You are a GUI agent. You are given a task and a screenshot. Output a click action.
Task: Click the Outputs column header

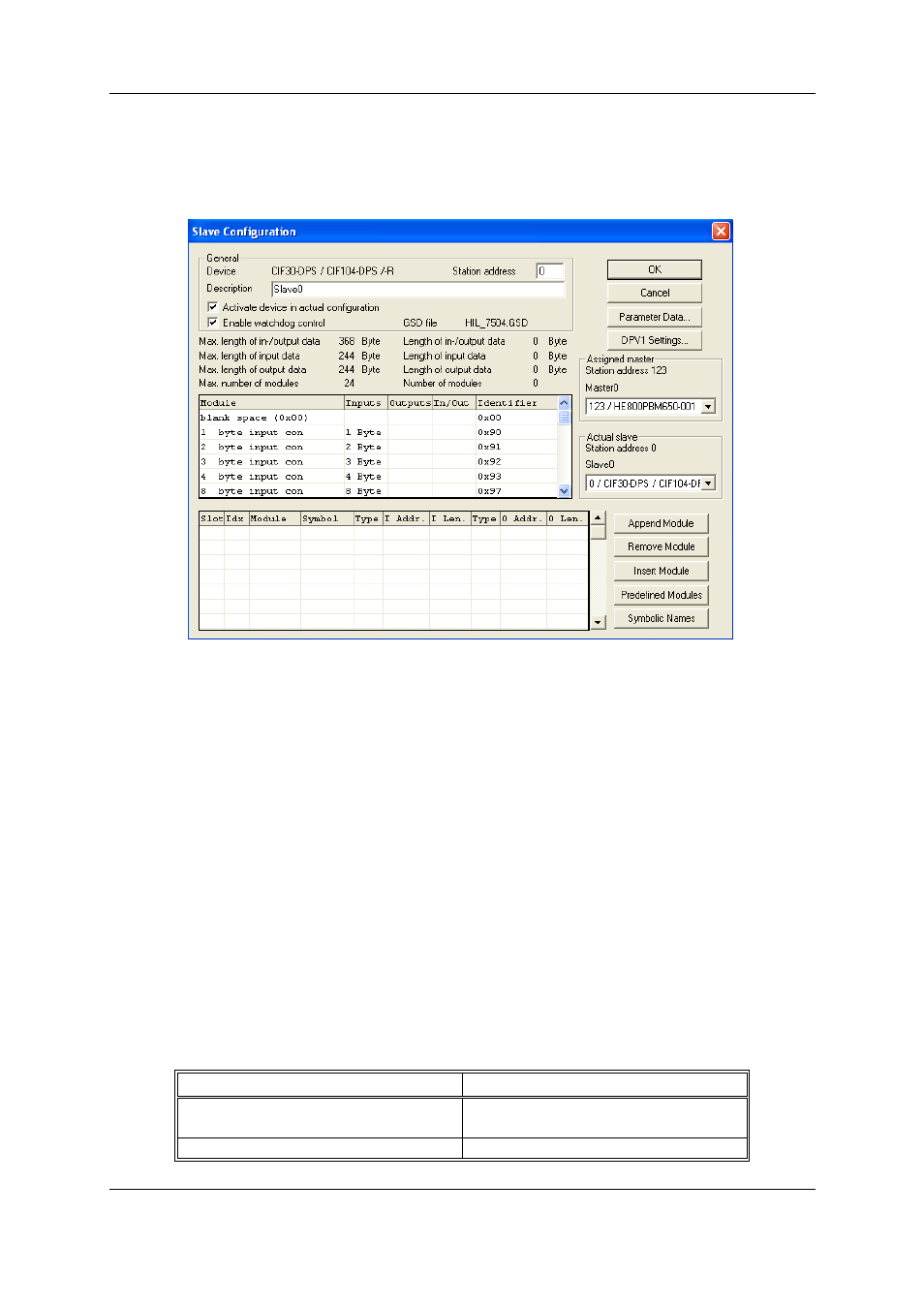coord(410,403)
